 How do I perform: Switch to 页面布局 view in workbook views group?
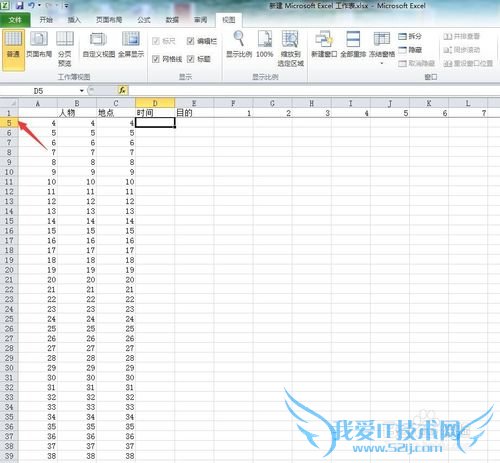click(x=39, y=45)
